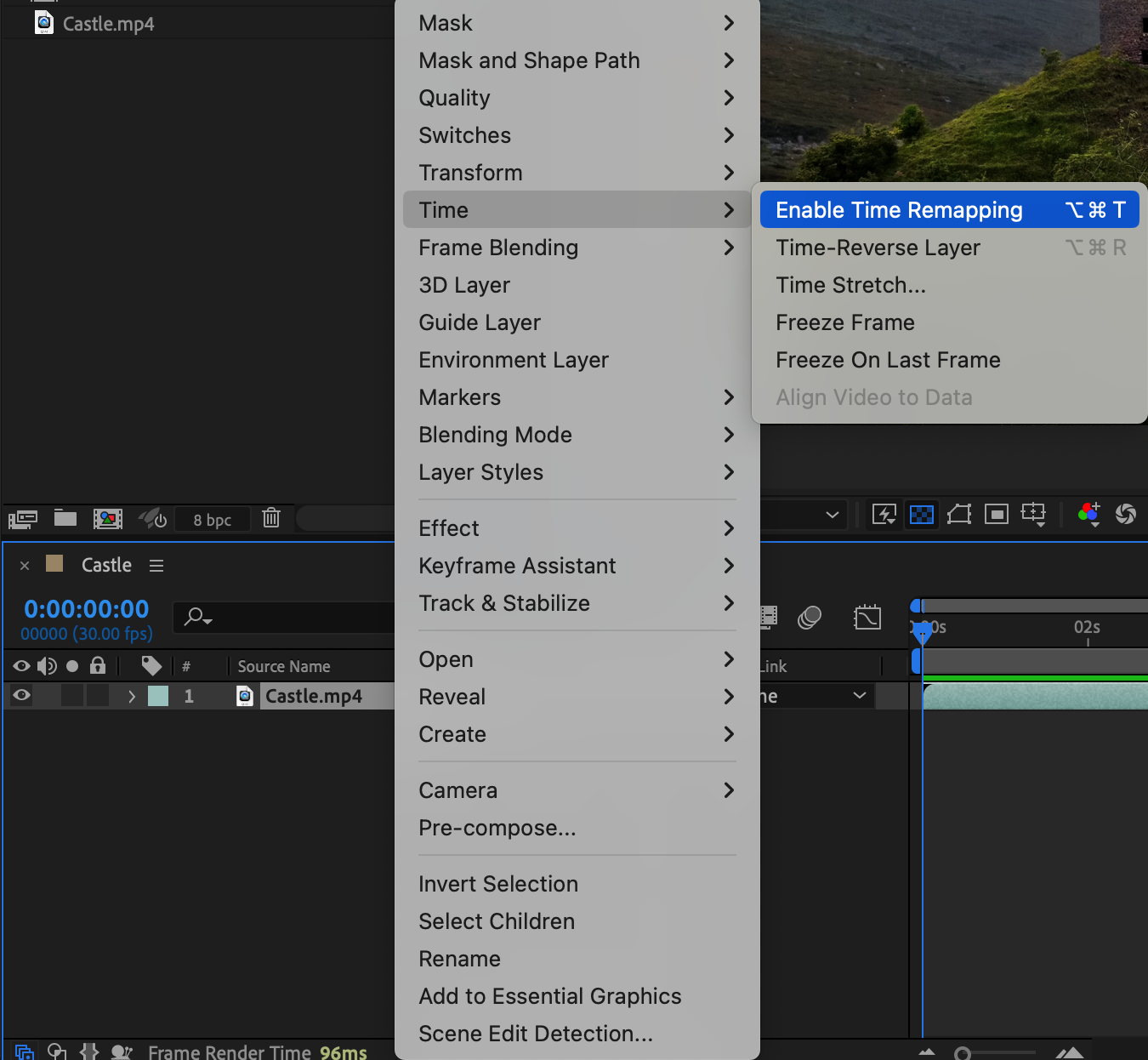The image size is (1148, 1060).
Task: Toggle the transparency grid in viewer
Action: pyautogui.click(x=921, y=514)
